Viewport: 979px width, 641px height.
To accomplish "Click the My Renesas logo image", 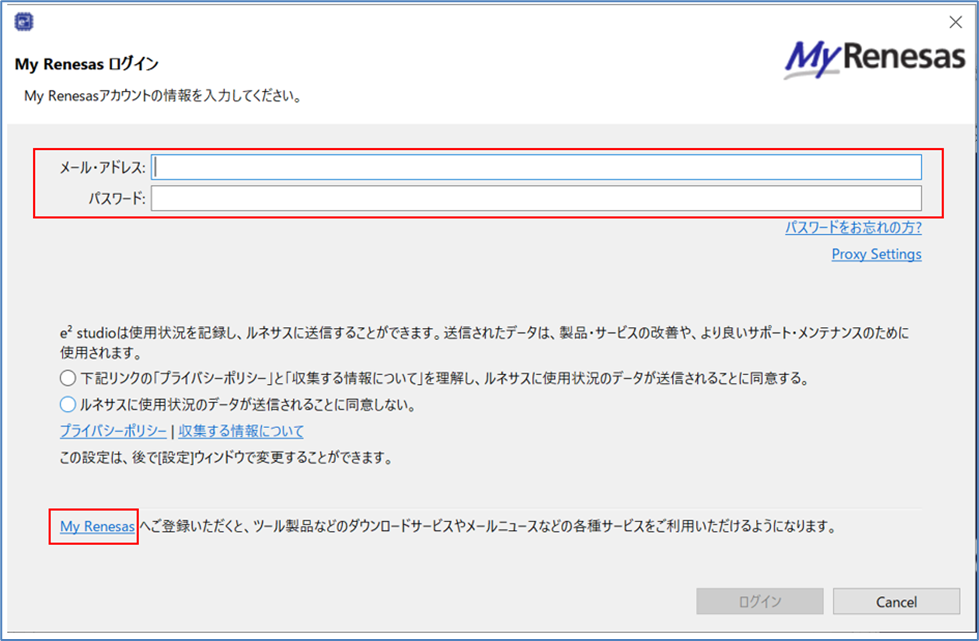I will pyautogui.click(x=875, y=59).
